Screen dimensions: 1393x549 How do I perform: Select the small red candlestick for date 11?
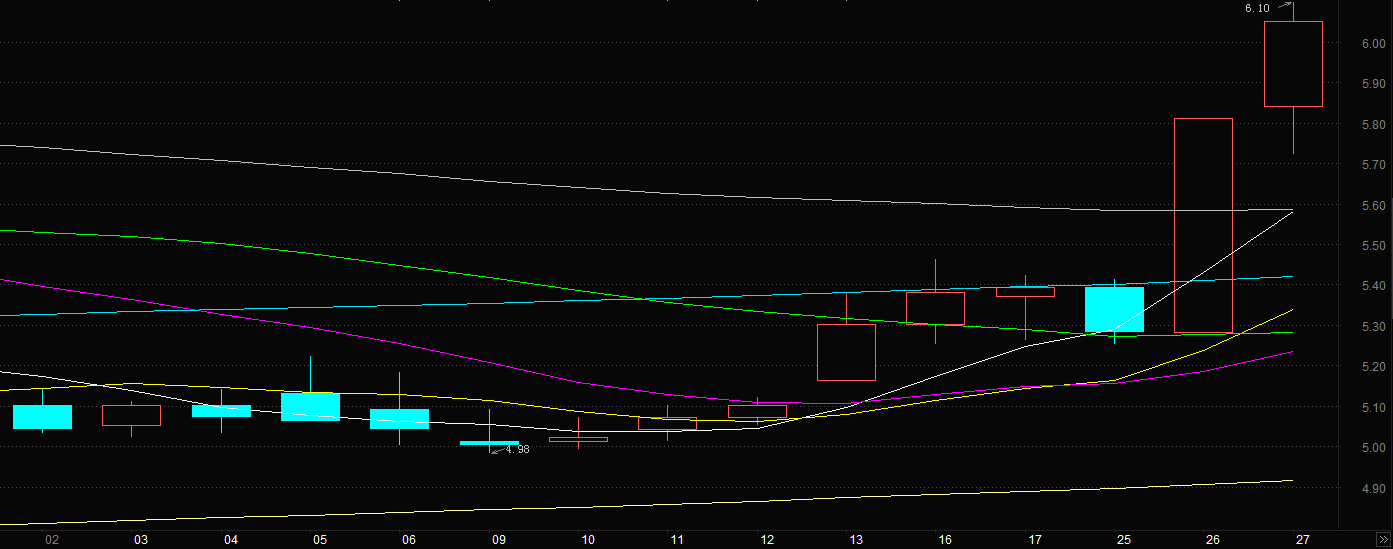(667, 424)
